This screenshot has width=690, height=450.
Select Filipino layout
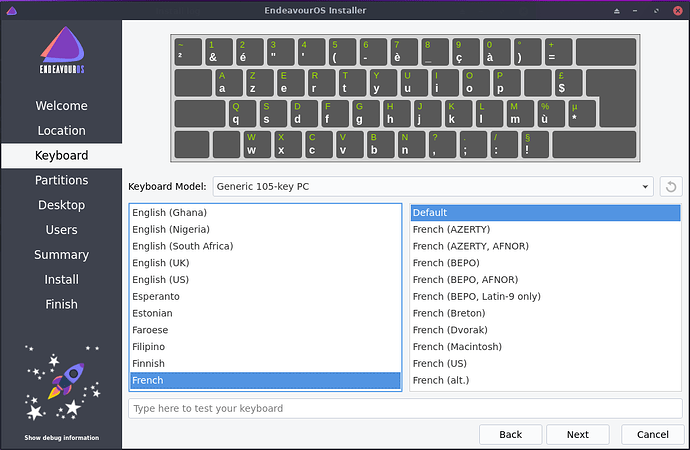(265, 347)
